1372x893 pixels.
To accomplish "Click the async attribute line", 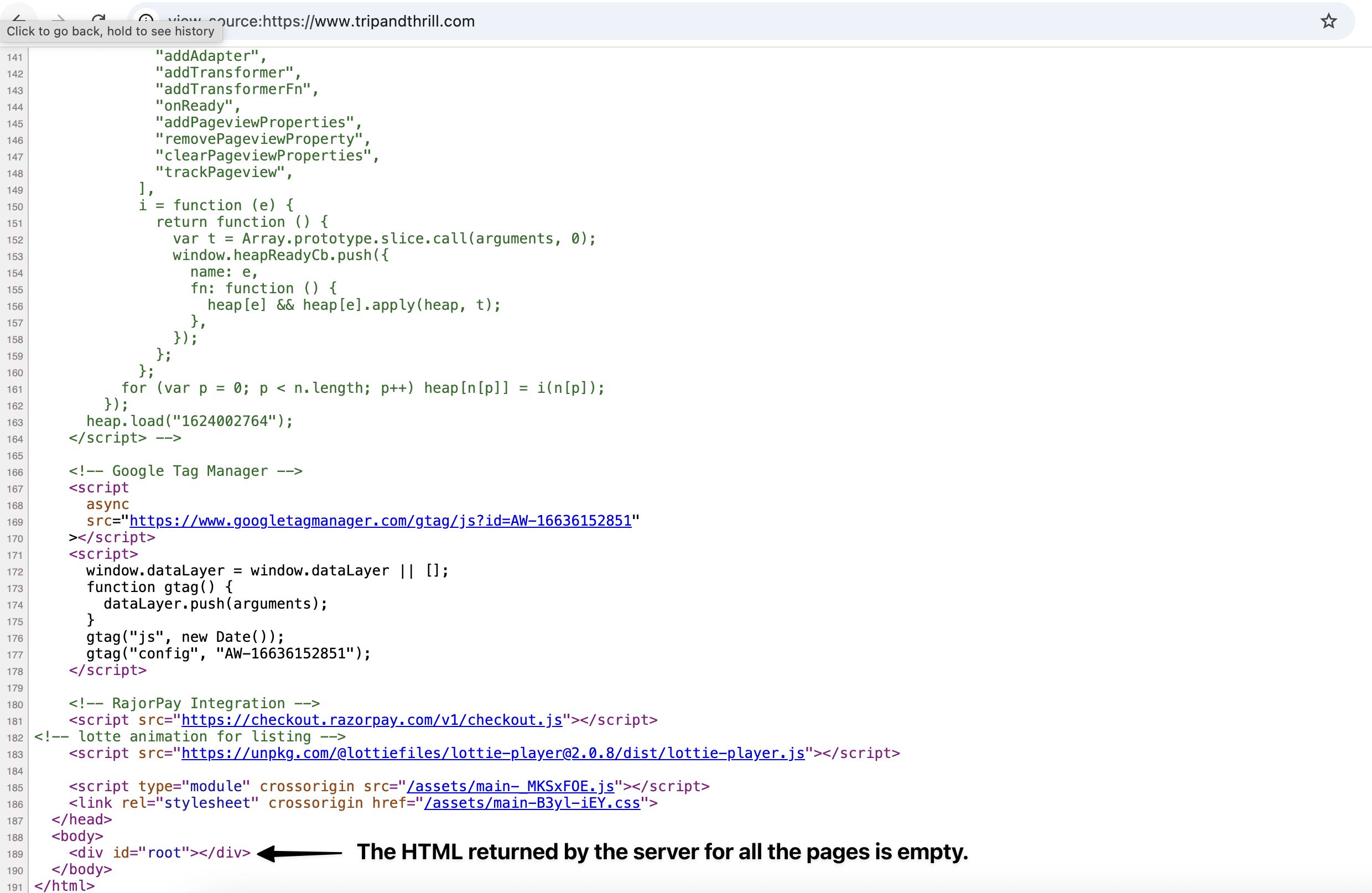I will 108,505.
